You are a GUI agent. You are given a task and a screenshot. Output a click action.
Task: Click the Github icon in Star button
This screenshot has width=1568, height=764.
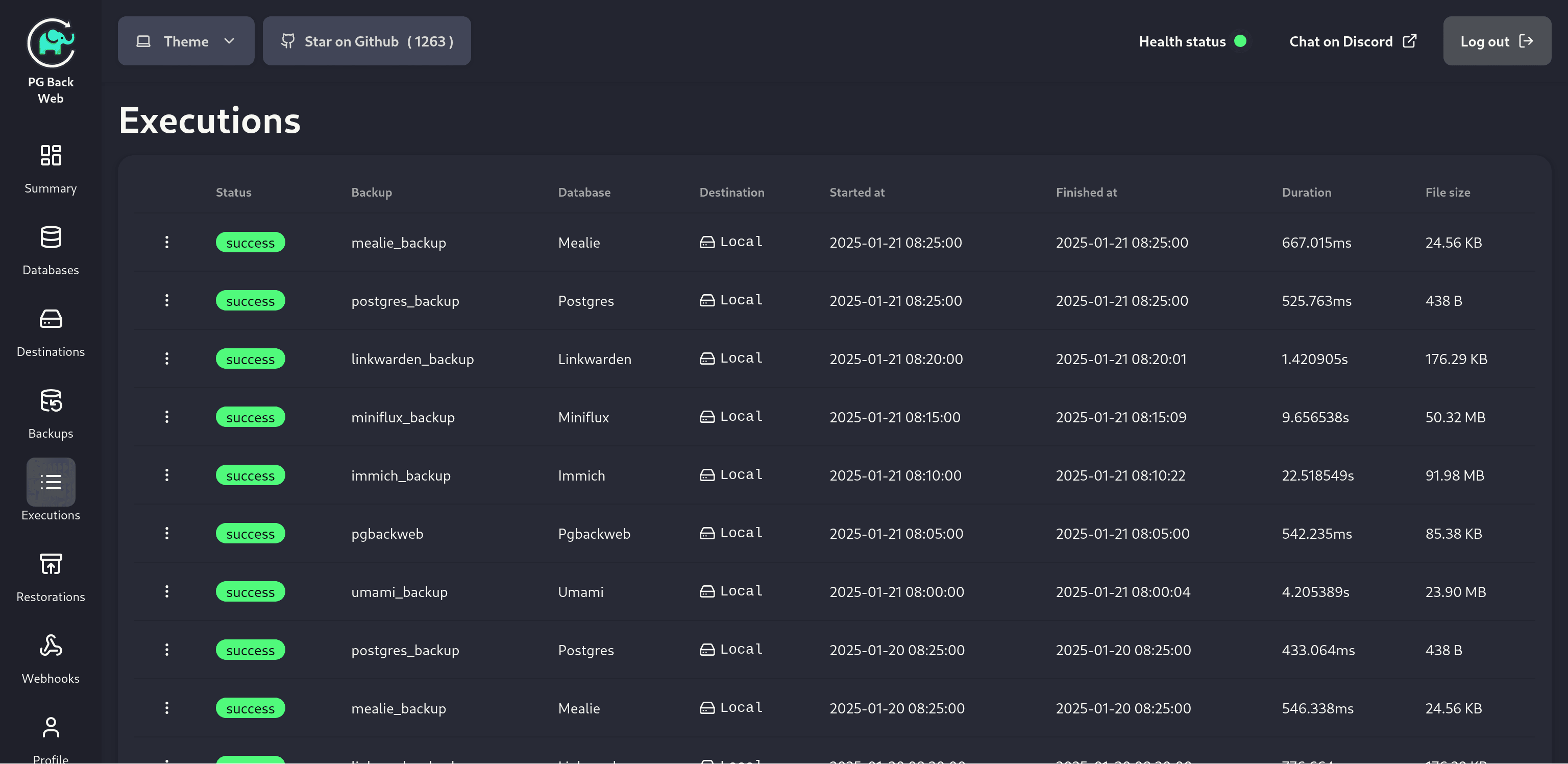(x=288, y=41)
